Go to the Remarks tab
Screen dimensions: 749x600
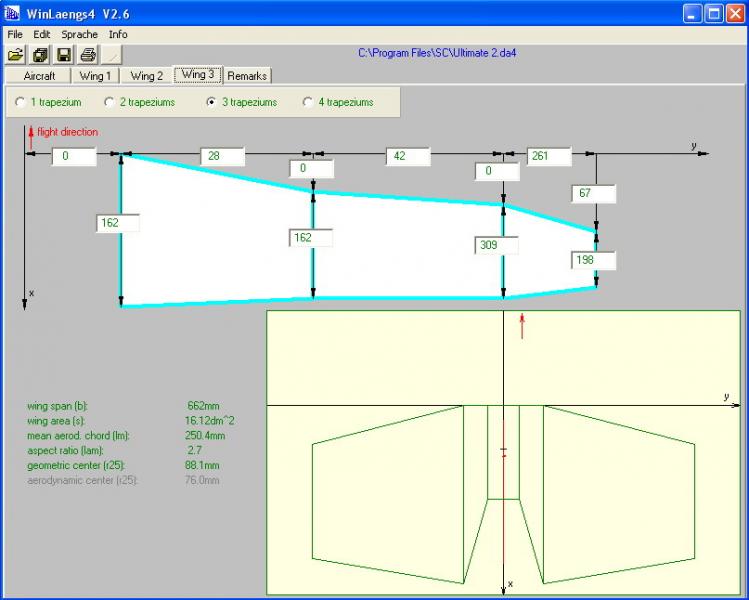tap(247, 76)
